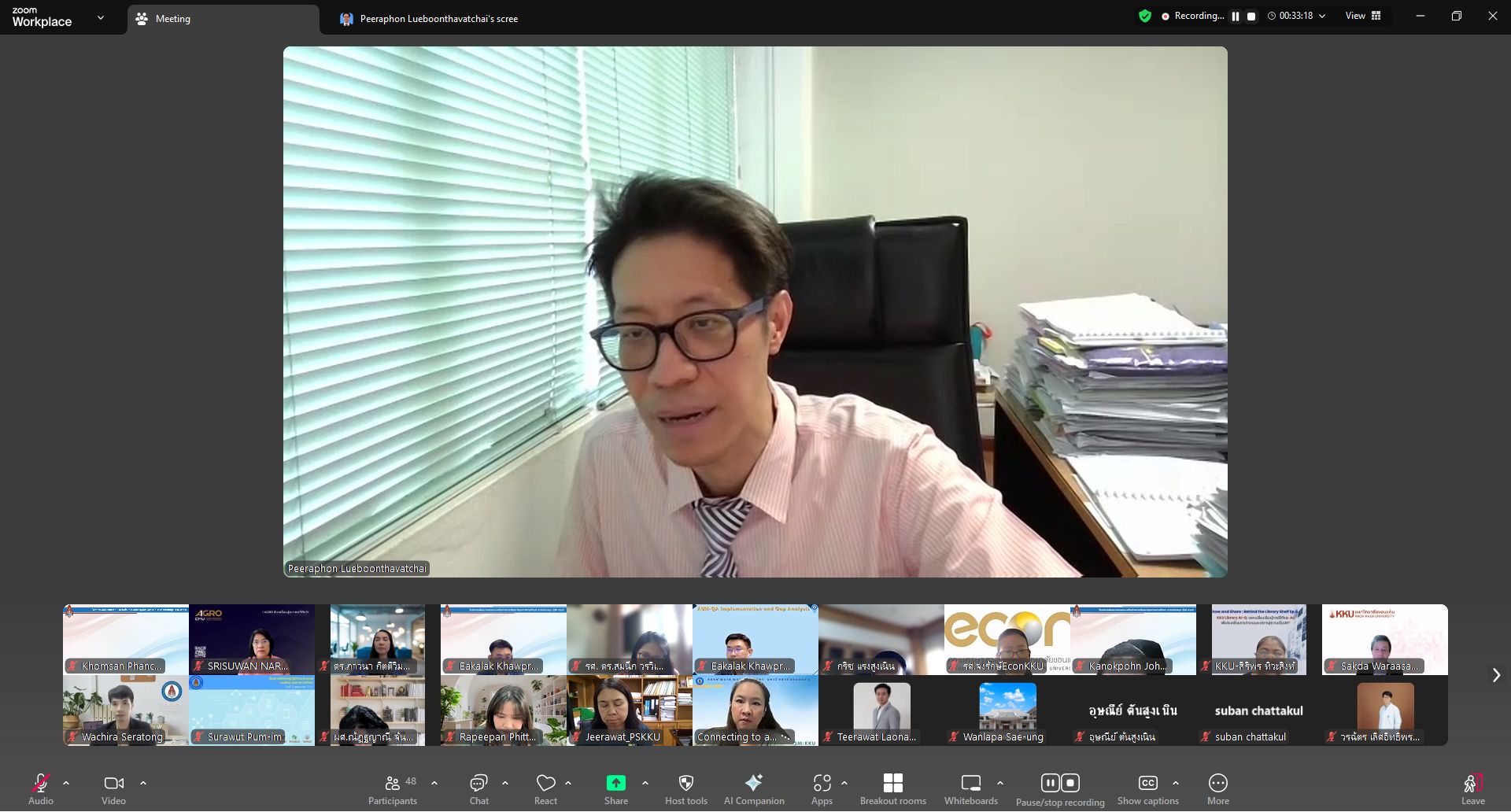Screen dimensions: 1511x812
Task: Expand audio options arrow next to Audio
Action: click(66, 784)
